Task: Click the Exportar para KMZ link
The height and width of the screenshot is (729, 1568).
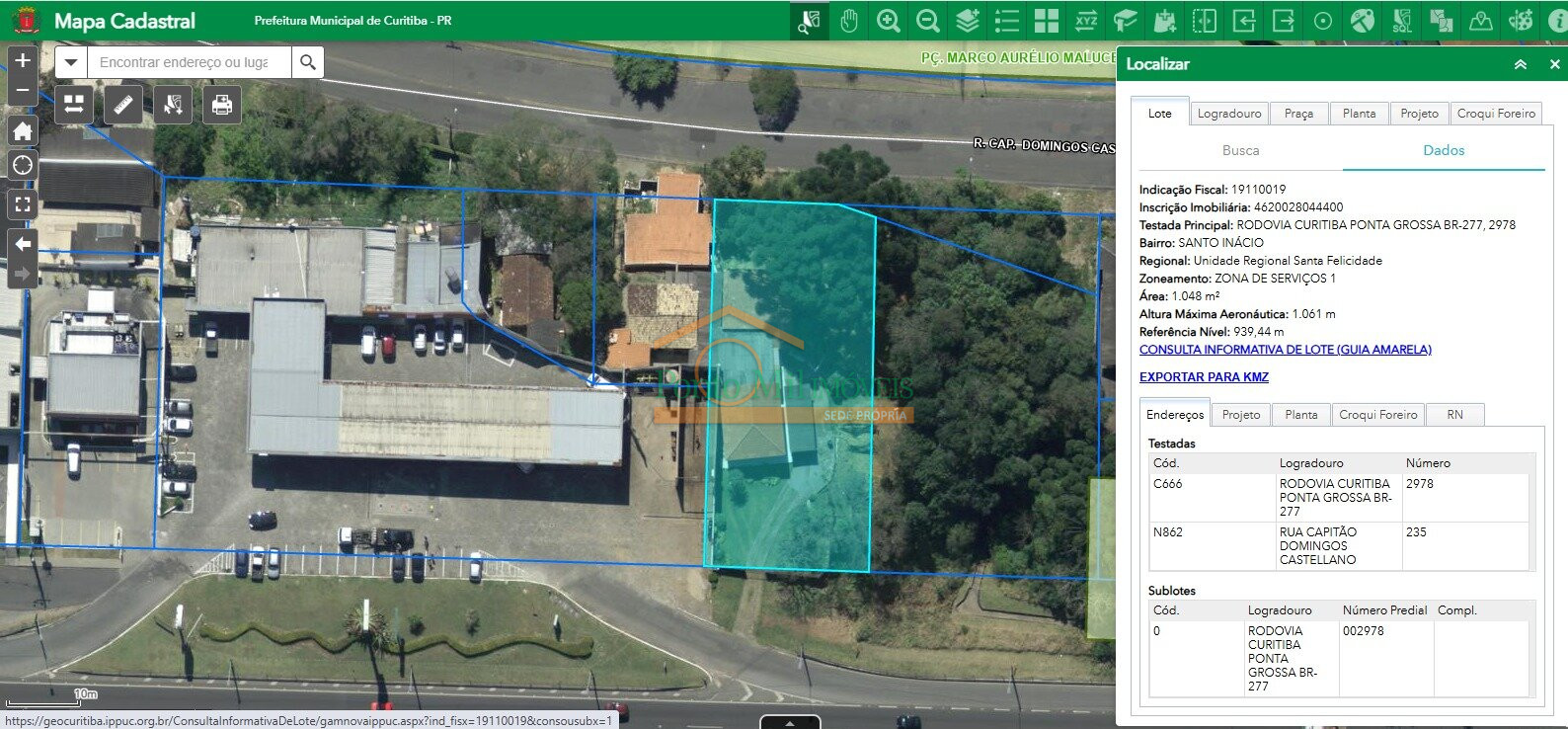Action: pyautogui.click(x=1204, y=377)
